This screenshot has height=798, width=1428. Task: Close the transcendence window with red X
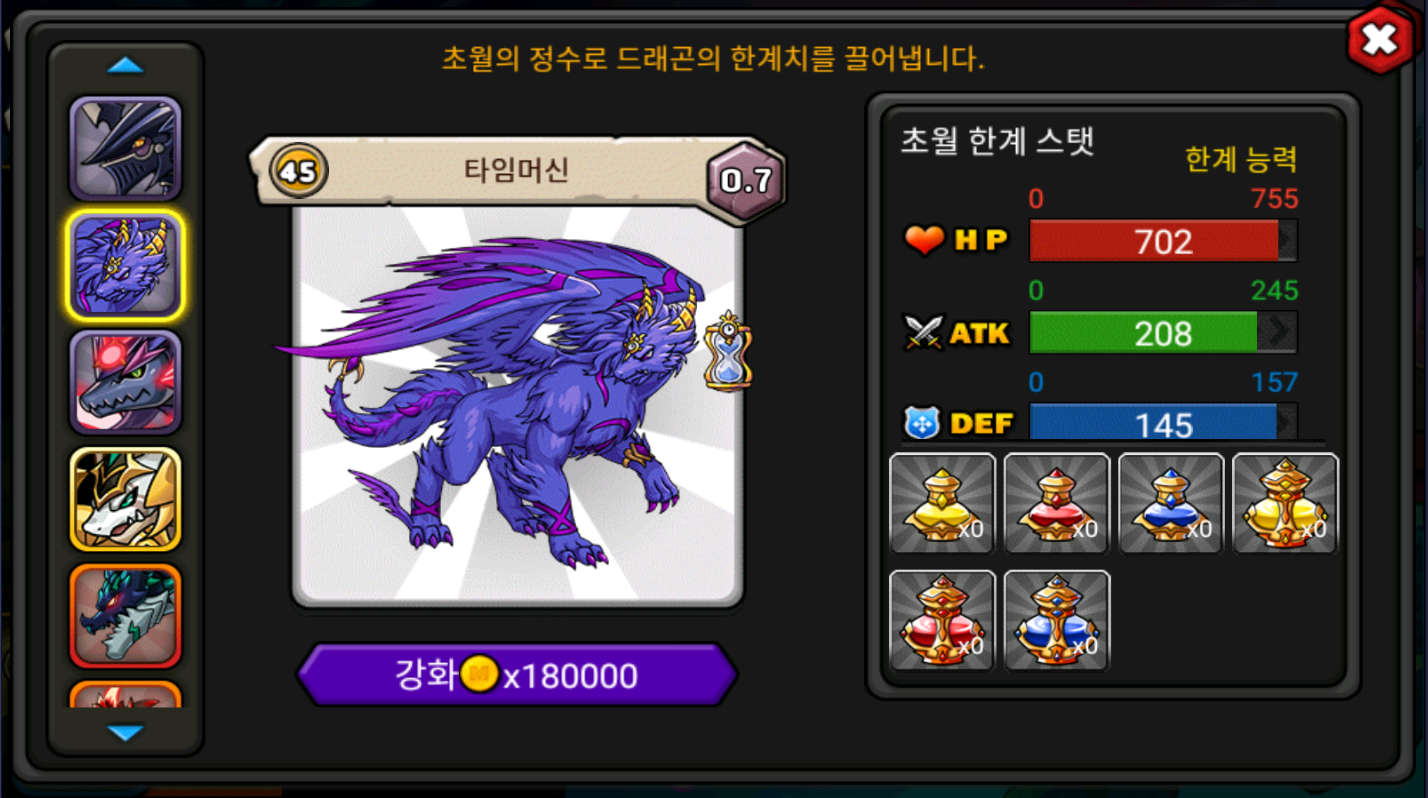tap(1379, 40)
